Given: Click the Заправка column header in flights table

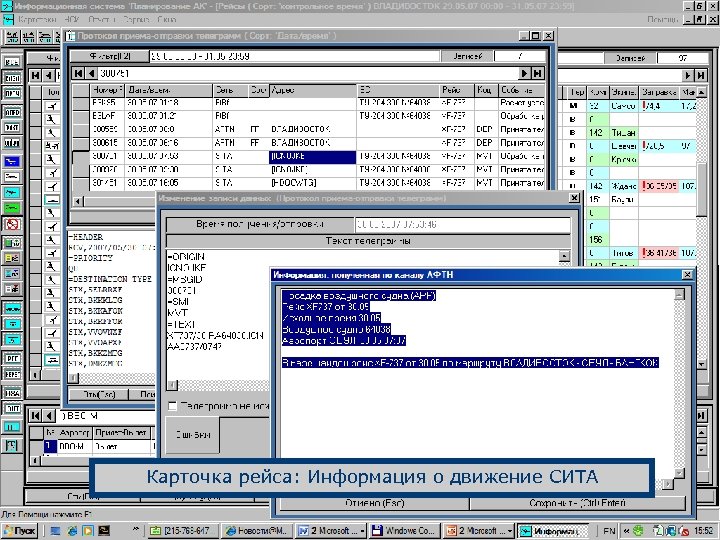Looking at the screenshot, I should tap(659, 92).
